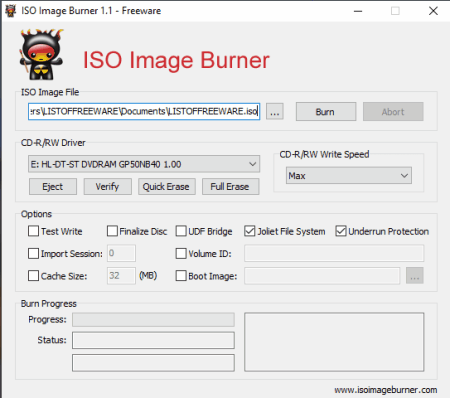Screen dimensions: 450x398
Task: Click the ISO image file path field
Action: pyautogui.click(x=144, y=111)
